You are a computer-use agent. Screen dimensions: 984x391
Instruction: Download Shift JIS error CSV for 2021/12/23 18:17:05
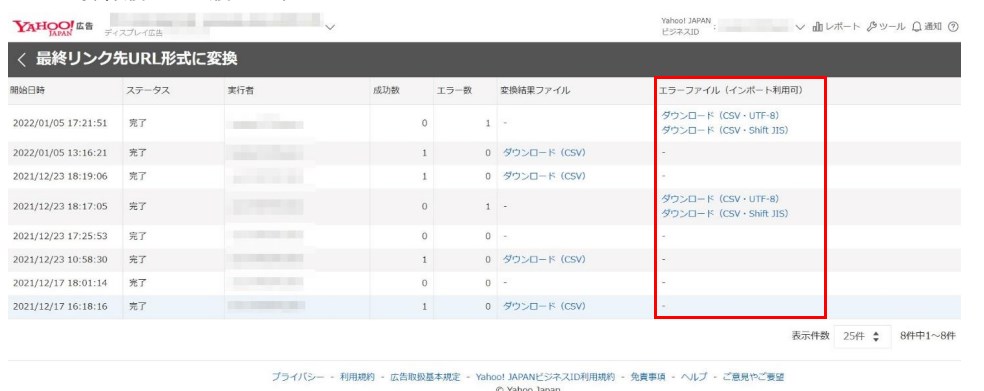click(725, 213)
